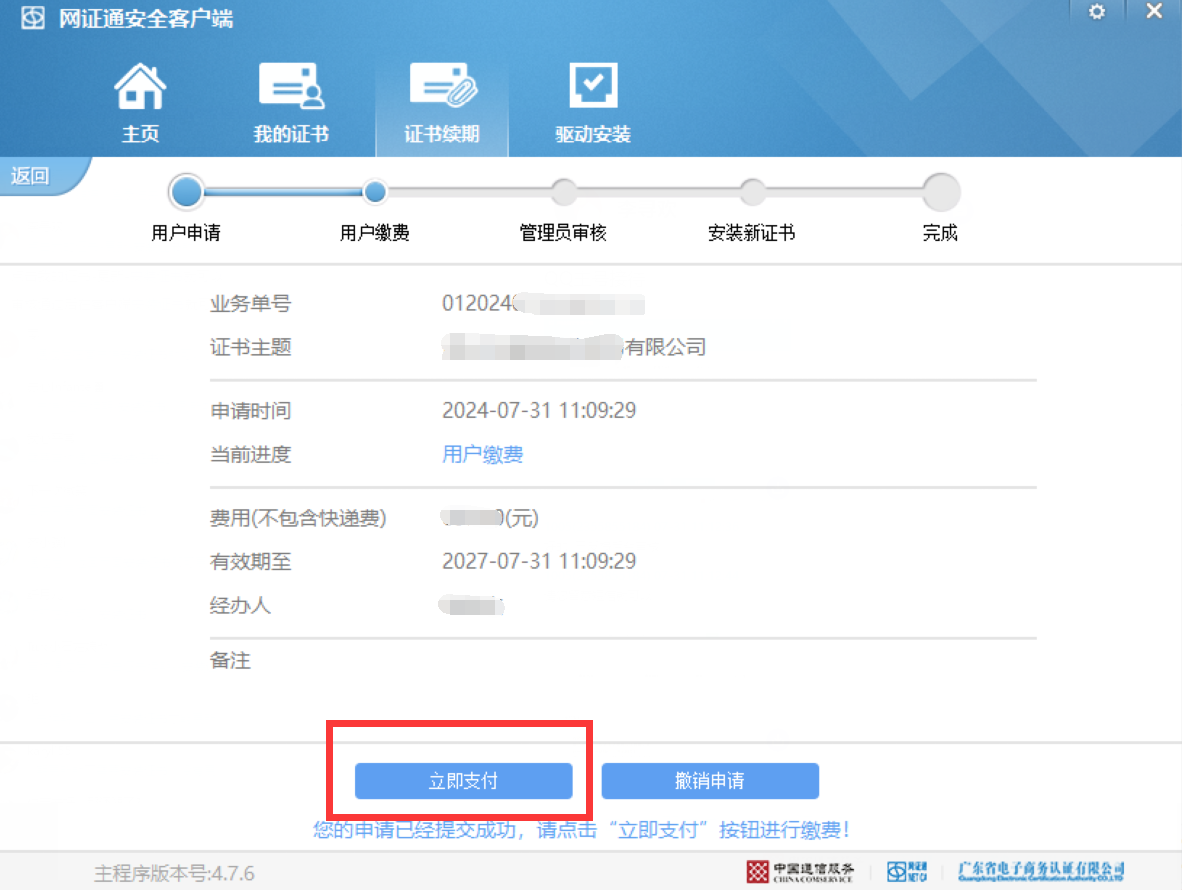The image size is (1182, 890).
Task: Close the client window
Action: [1154, 12]
